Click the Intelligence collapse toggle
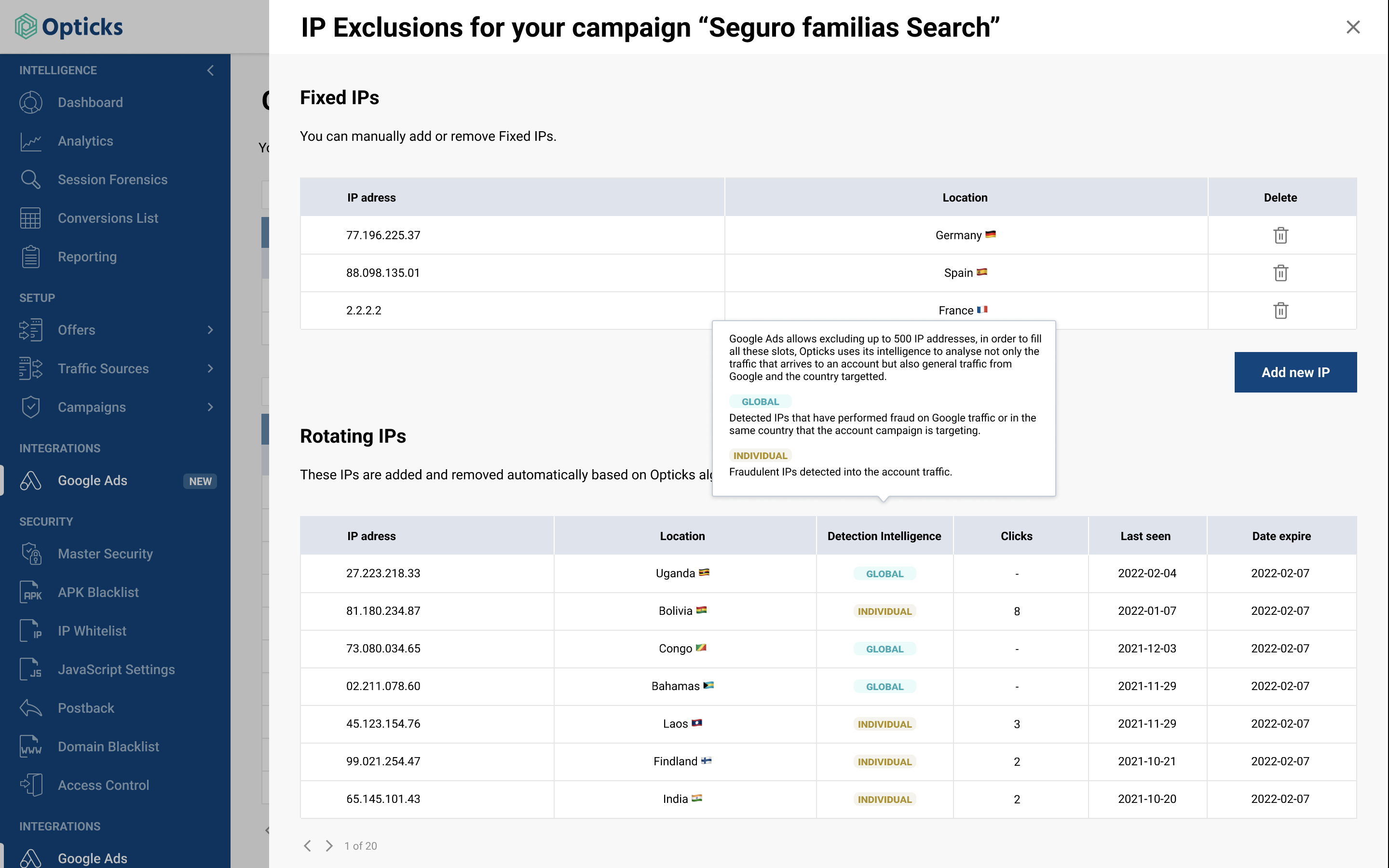This screenshot has width=1389, height=868. click(211, 70)
